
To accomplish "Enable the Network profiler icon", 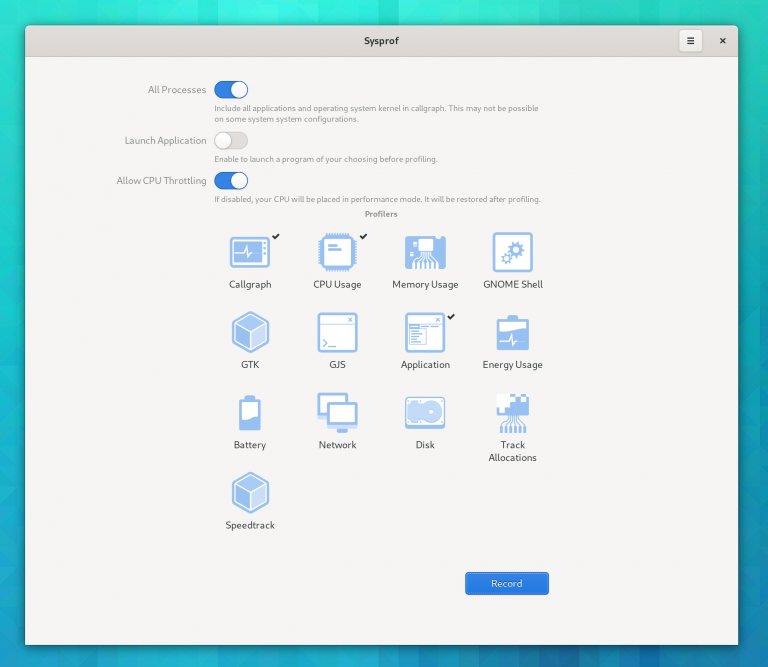I will (x=337, y=413).
